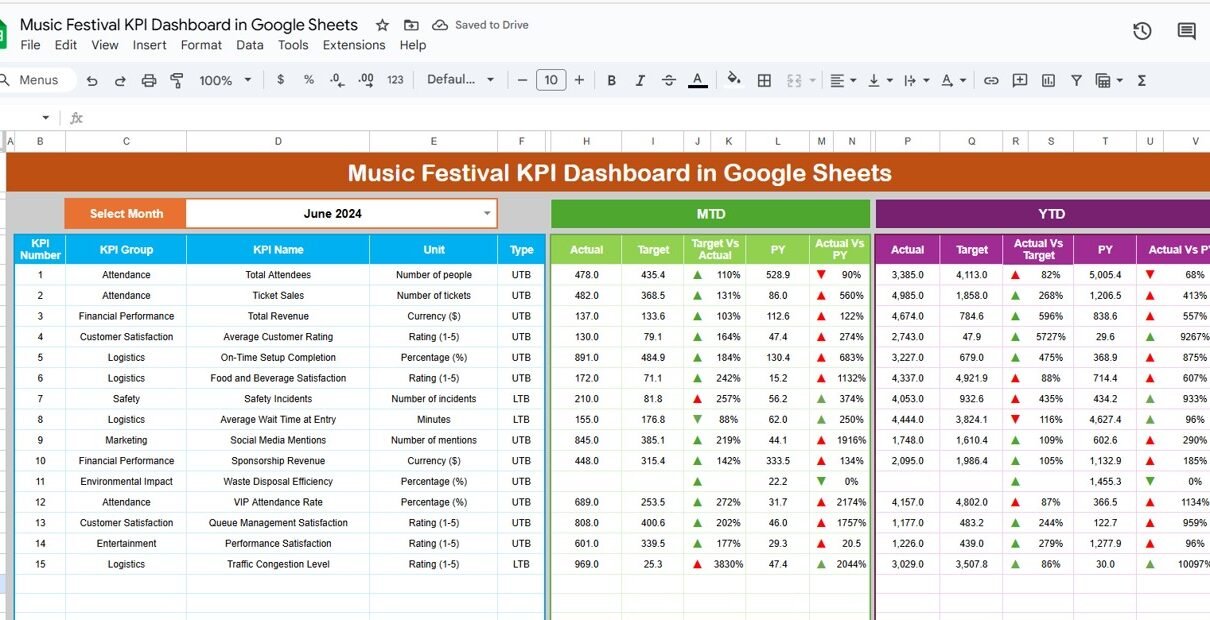Open the Insert menu
The image size is (1210, 620).
(150, 45)
